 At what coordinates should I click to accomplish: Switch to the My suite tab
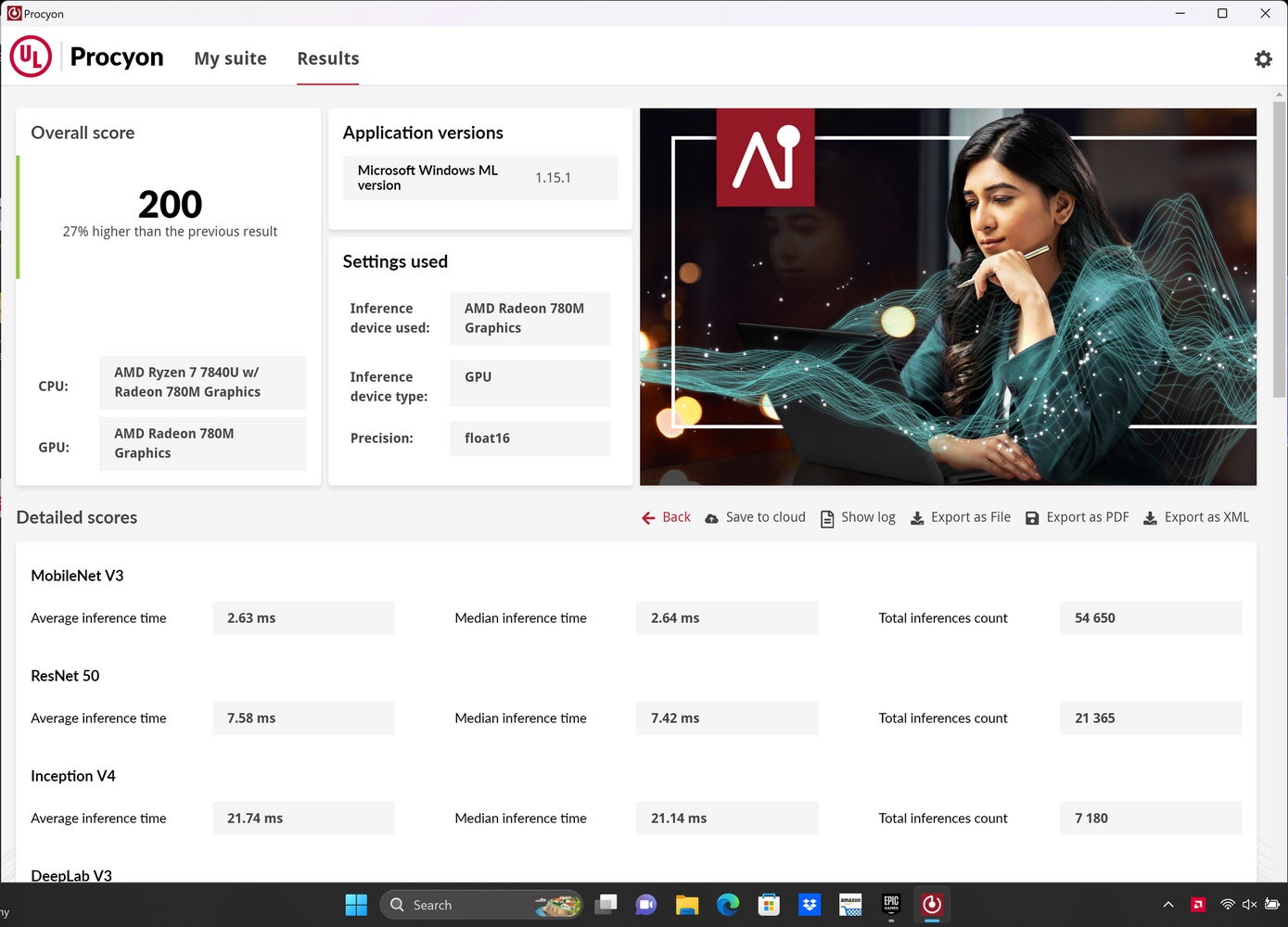tap(230, 58)
